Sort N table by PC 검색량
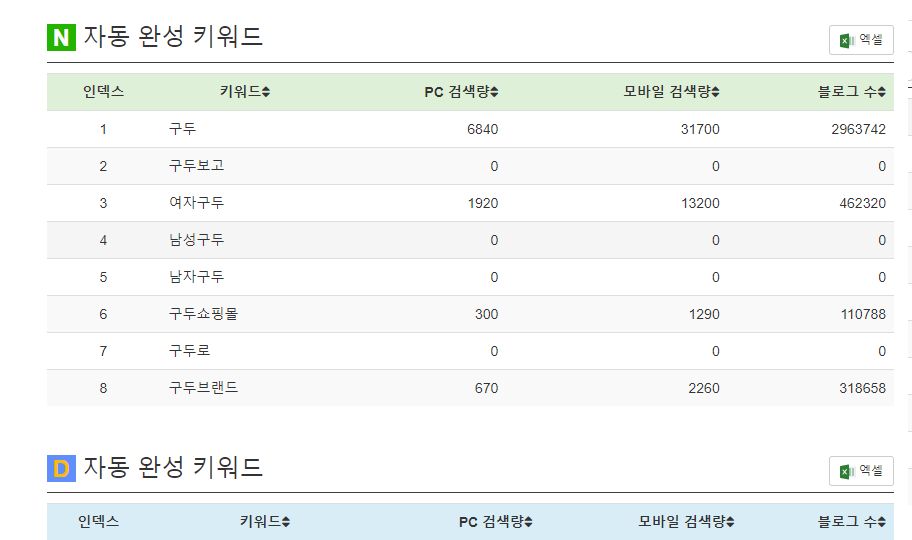The width and height of the screenshot is (912, 540). [x=461, y=92]
